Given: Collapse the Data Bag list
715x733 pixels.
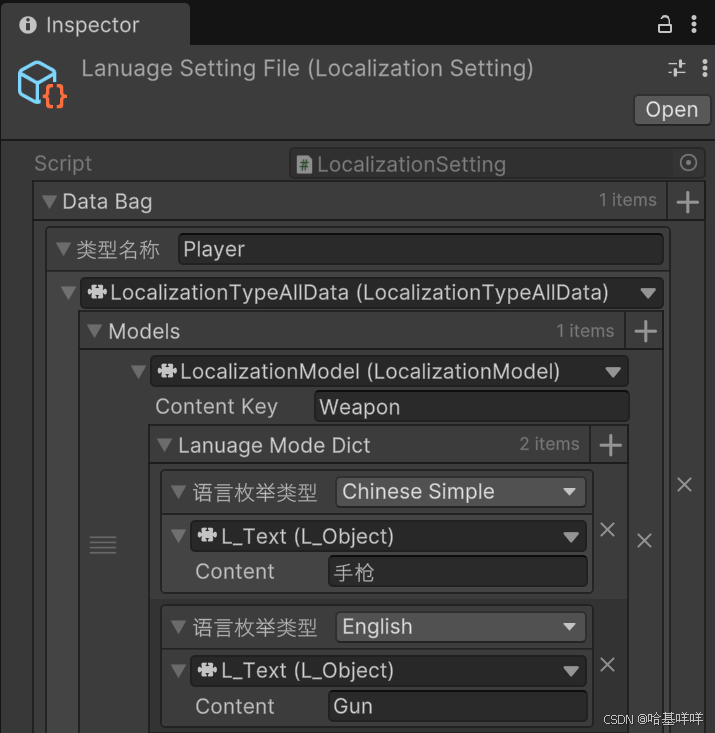Looking at the screenshot, I should 49,201.
